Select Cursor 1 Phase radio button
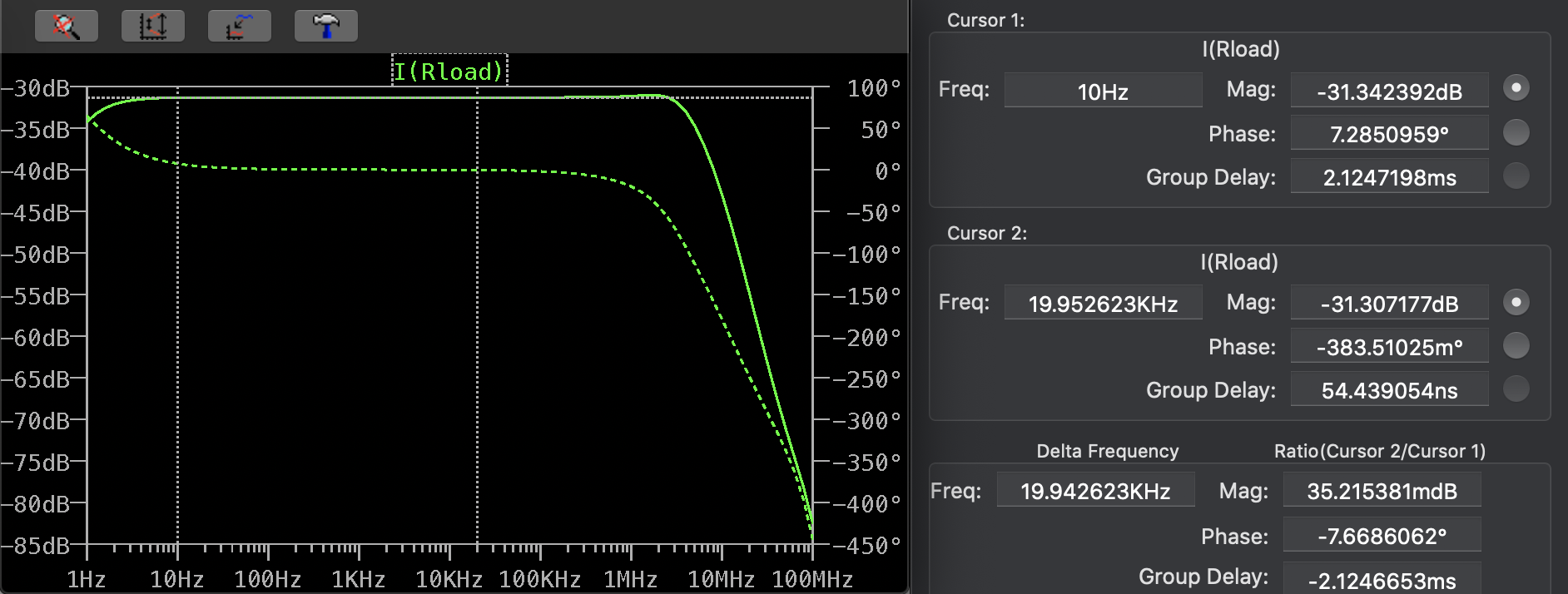 (x=1516, y=132)
